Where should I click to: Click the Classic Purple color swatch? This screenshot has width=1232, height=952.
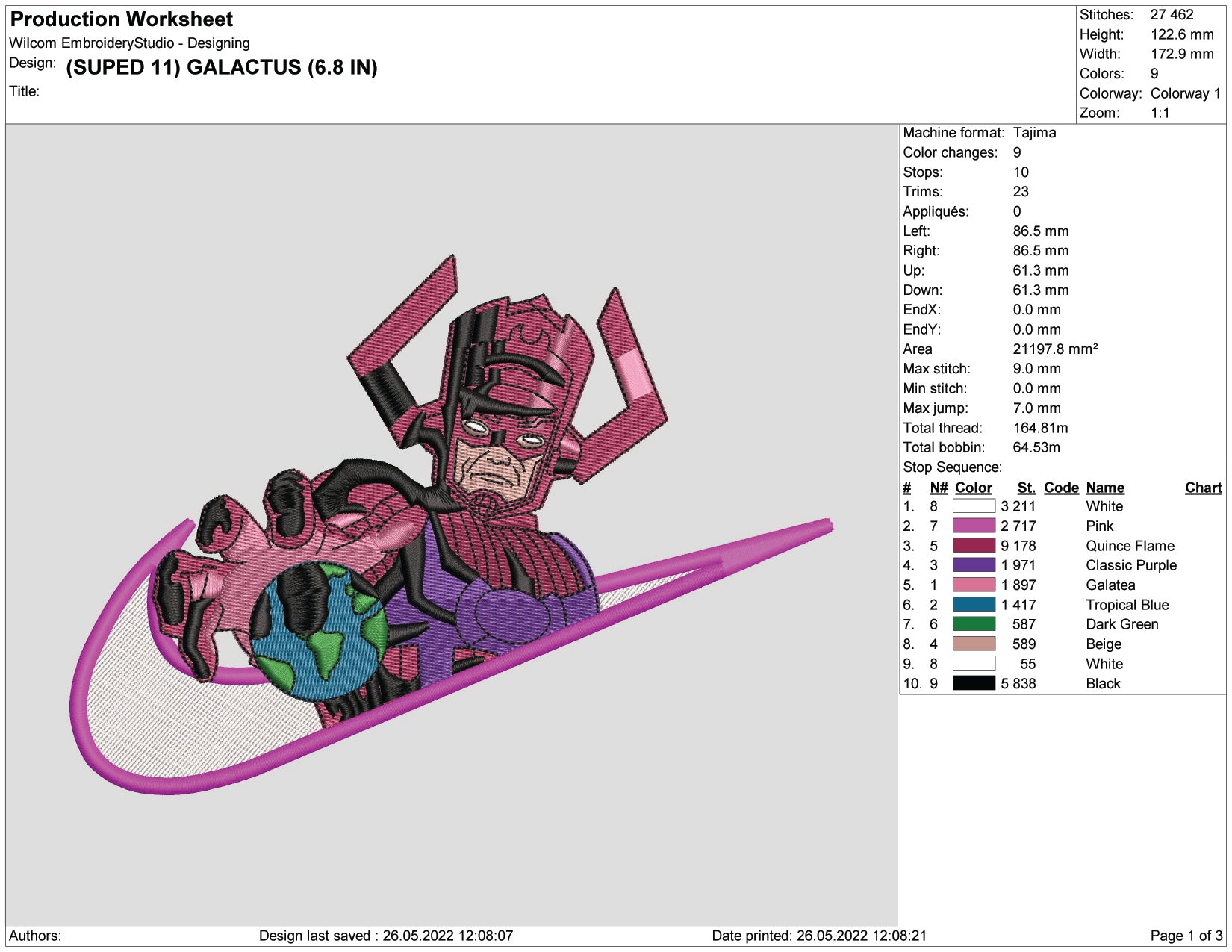click(974, 565)
